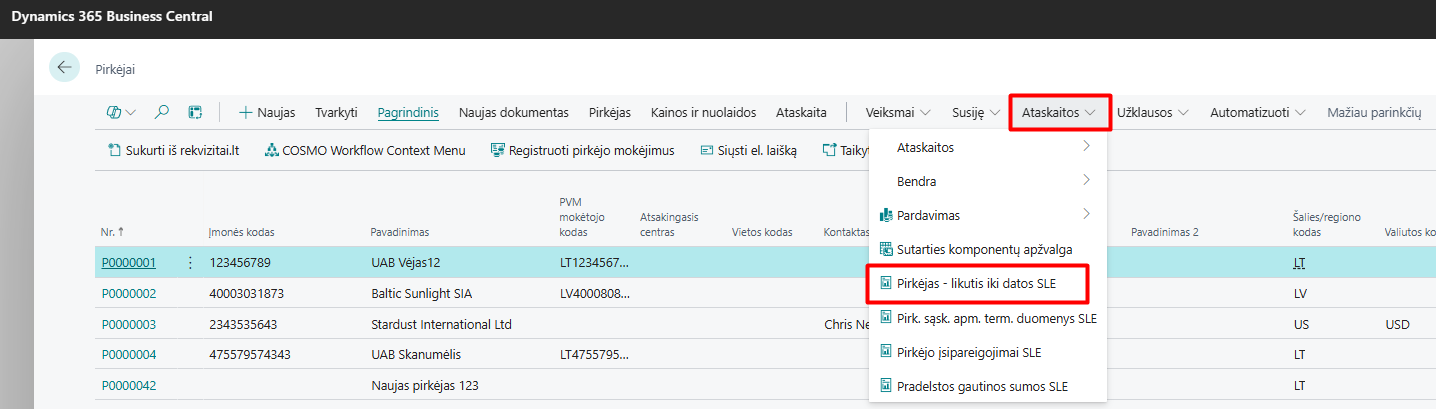Click the back arrow button
This screenshot has height=409, width=1436.
tap(65, 68)
